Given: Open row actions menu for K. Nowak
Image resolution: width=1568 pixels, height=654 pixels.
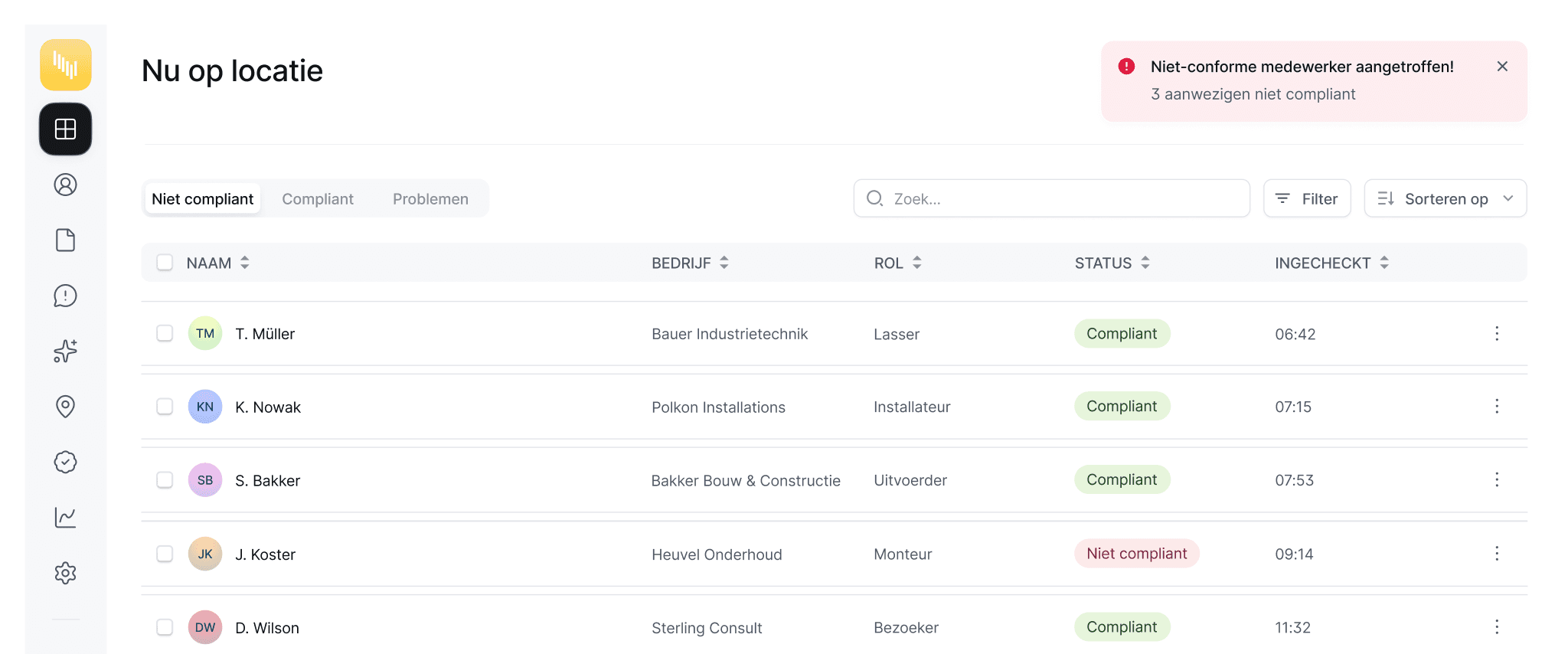Looking at the screenshot, I should [1497, 406].
